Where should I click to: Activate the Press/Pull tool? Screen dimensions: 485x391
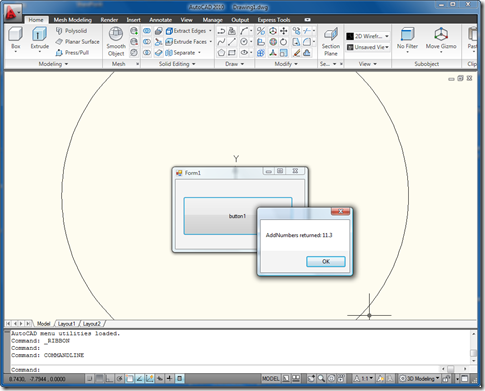click(72, 53)
